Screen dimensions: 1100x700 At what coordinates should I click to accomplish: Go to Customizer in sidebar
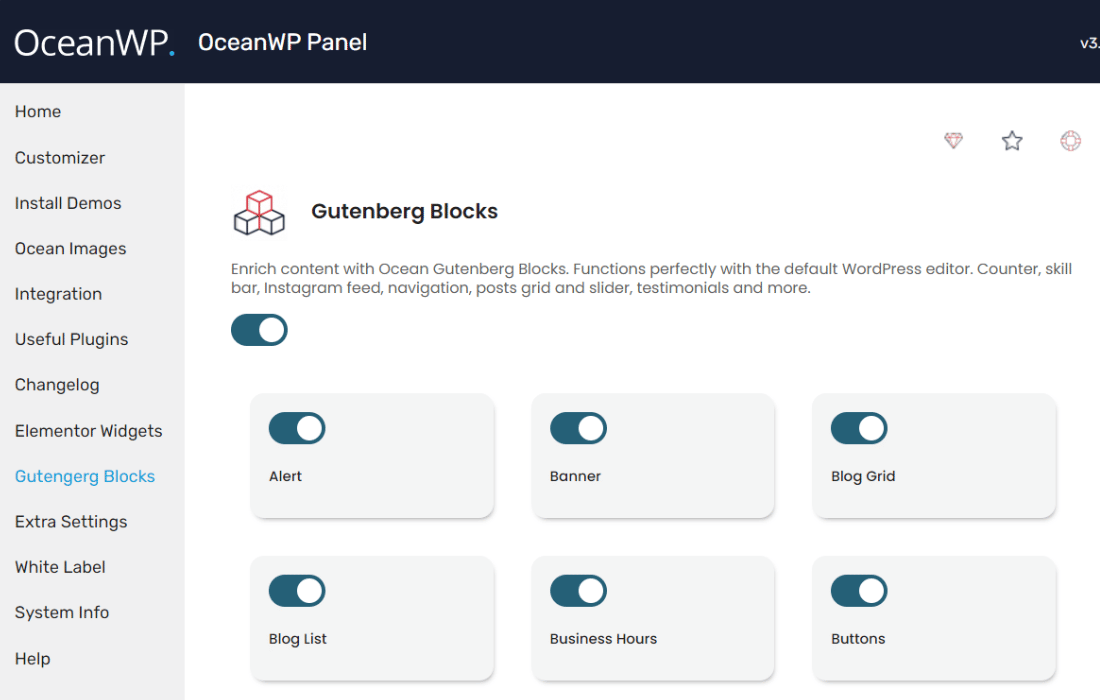pyautogui.click(x=60, y=158)
